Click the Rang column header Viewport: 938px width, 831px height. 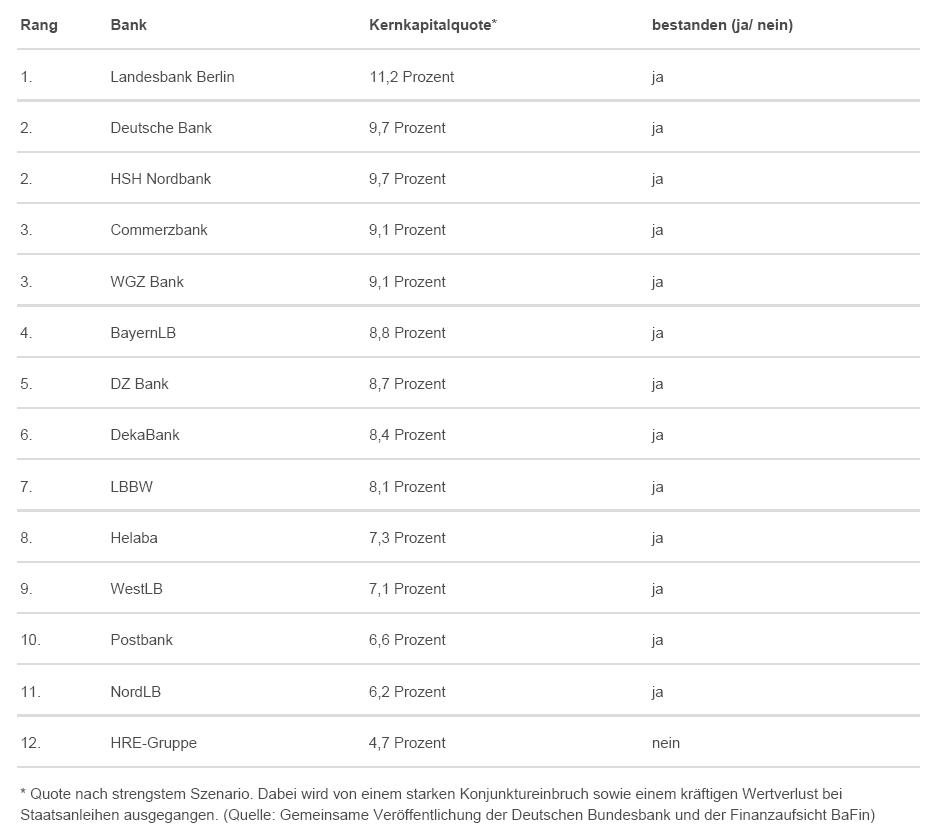pos(39,25)
